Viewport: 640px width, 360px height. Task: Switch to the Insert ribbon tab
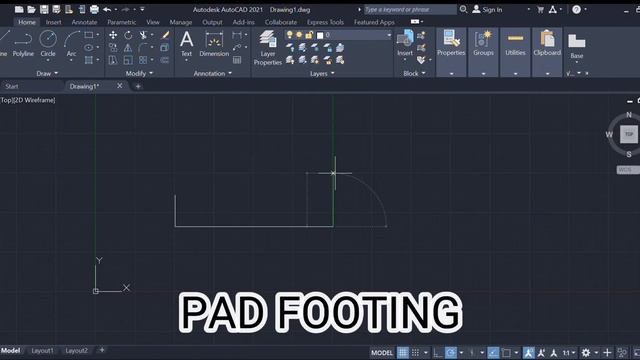(x=53, y=22)
